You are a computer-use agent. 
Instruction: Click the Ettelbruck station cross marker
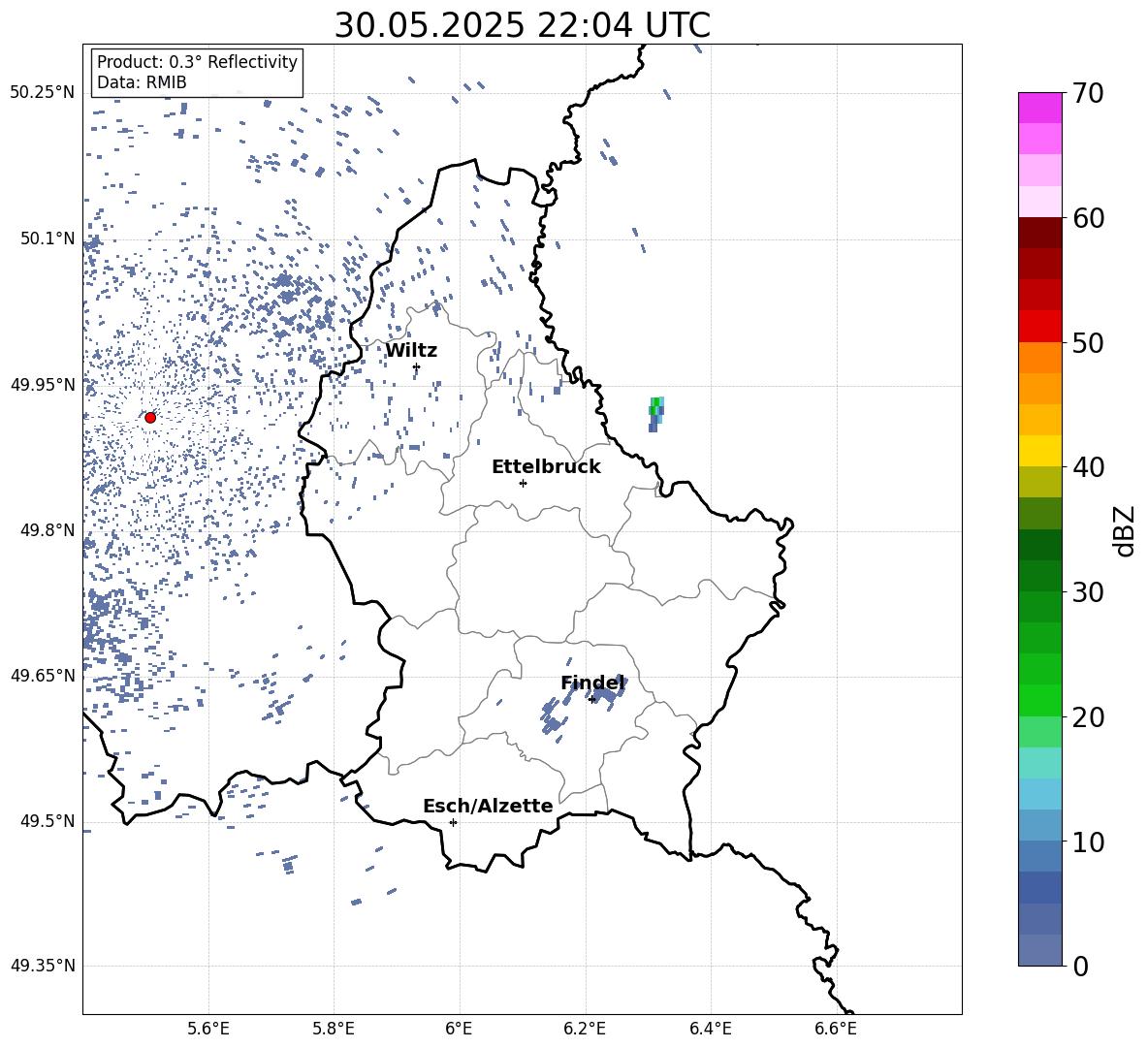(x=523, y=483)
